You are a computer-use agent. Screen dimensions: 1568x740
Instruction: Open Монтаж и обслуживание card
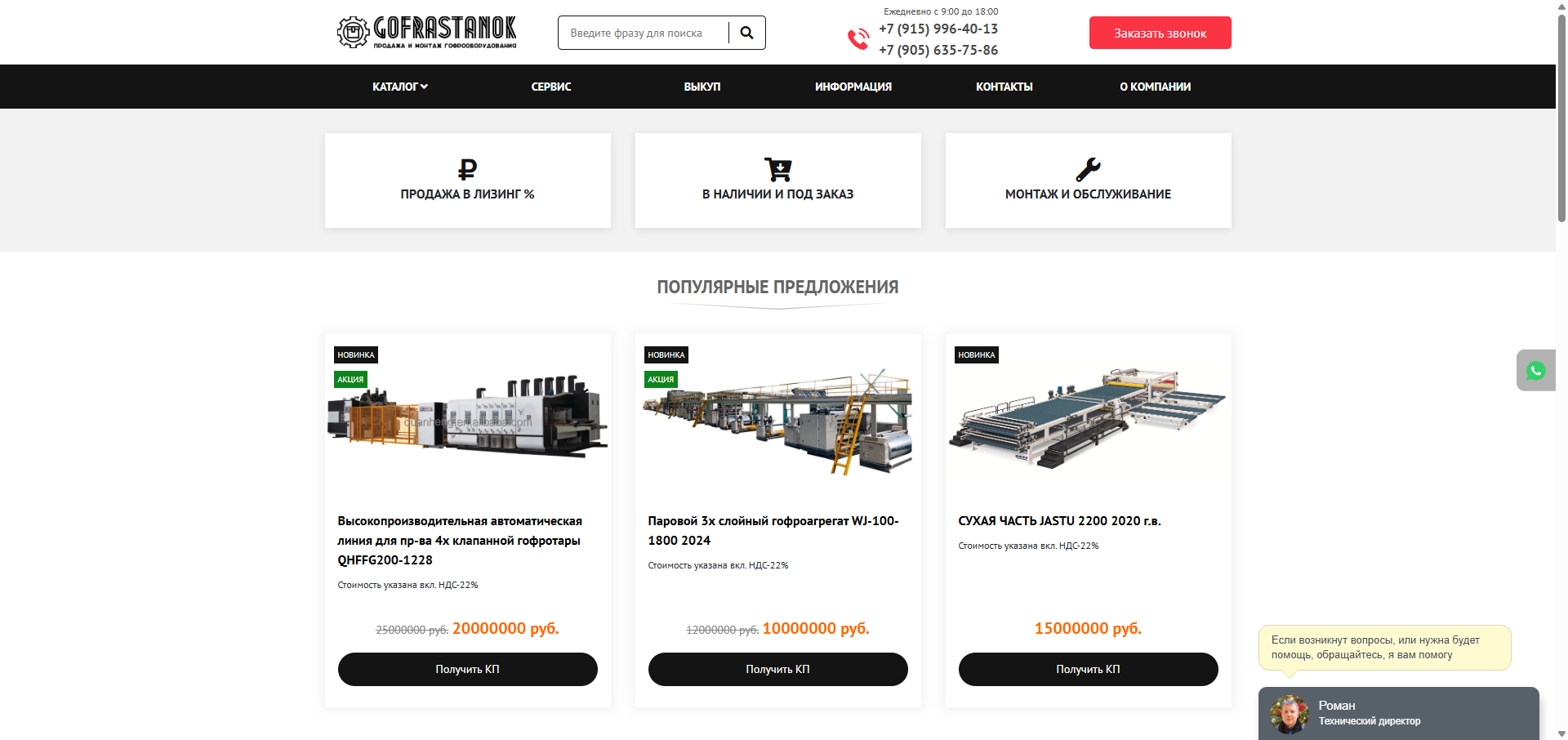1089,181
